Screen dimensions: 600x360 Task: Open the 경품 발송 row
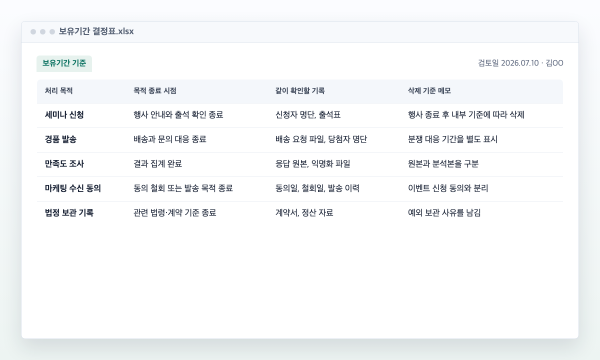tap(300, 140)
